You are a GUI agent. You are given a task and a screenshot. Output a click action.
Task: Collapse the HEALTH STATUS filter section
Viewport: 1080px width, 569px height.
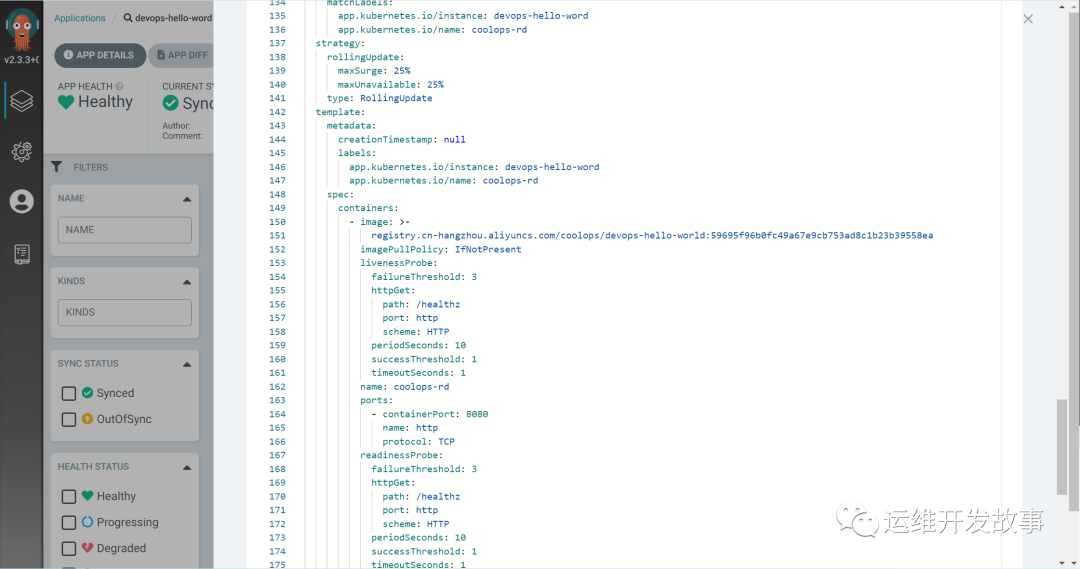(x=187, y=468)
